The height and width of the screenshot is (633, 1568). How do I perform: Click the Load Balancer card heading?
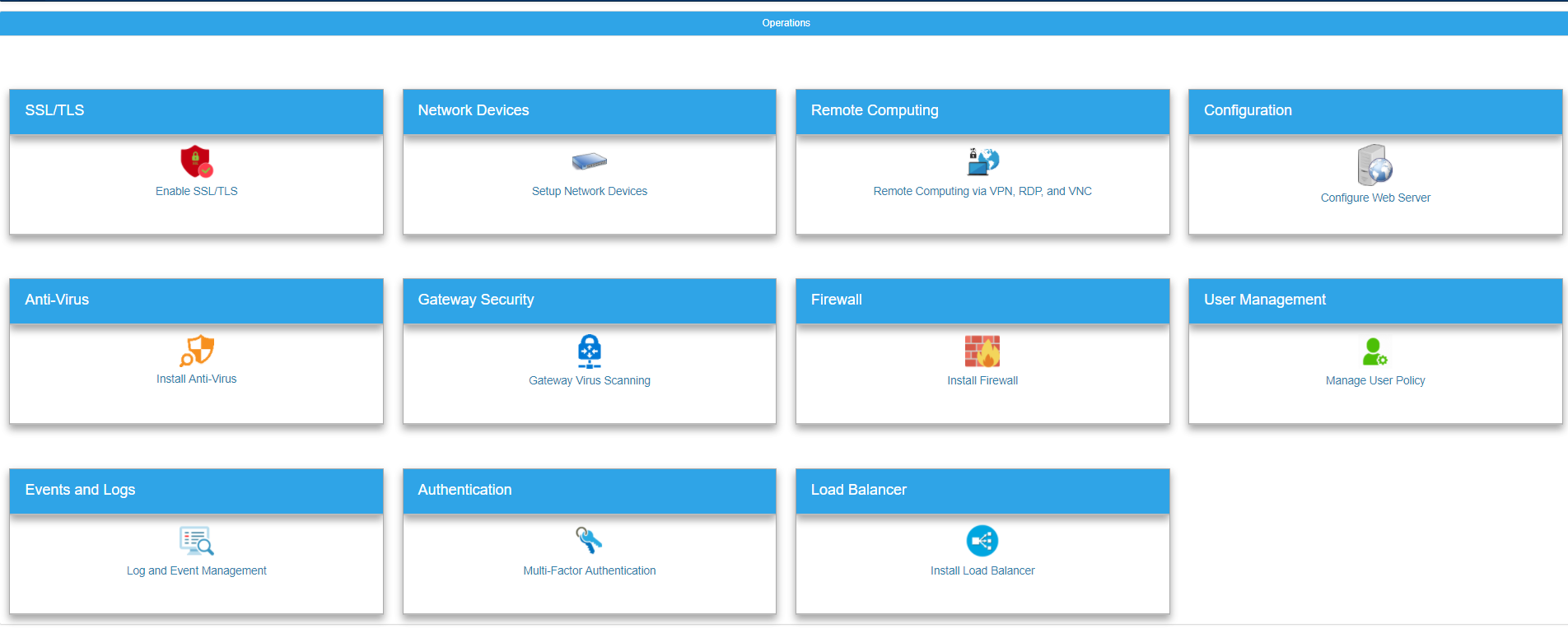(x=982, y=491)
